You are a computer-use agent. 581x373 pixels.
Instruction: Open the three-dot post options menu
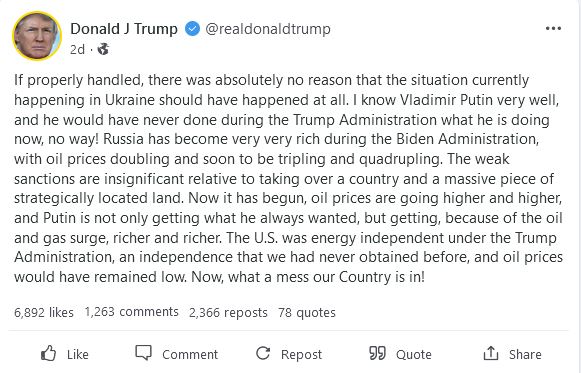tap(553, 29)
